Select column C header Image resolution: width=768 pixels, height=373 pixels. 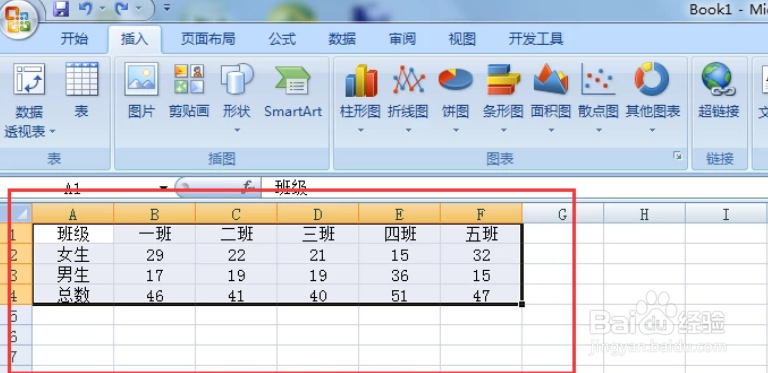[236, 214]
